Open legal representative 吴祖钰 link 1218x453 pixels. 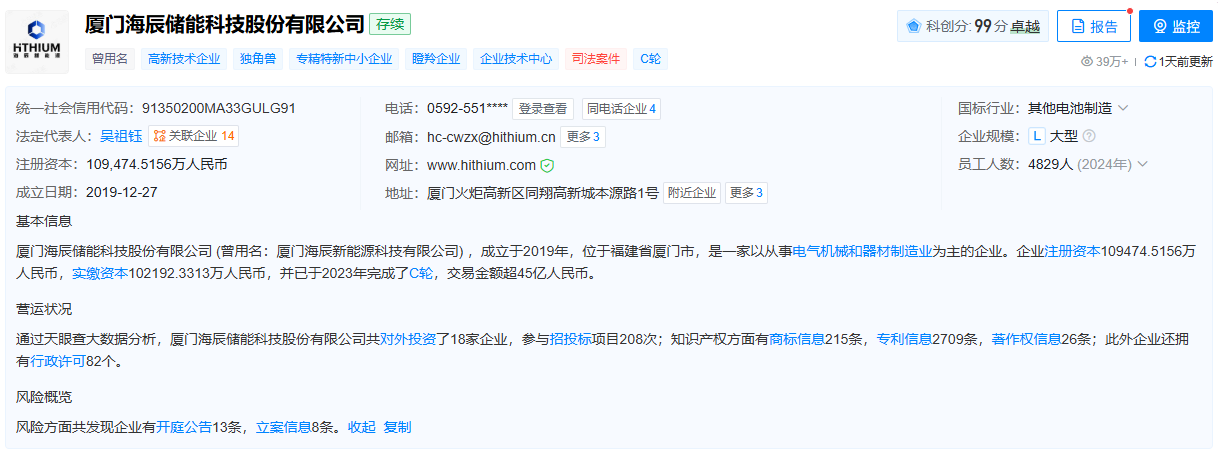pos(122,136)
